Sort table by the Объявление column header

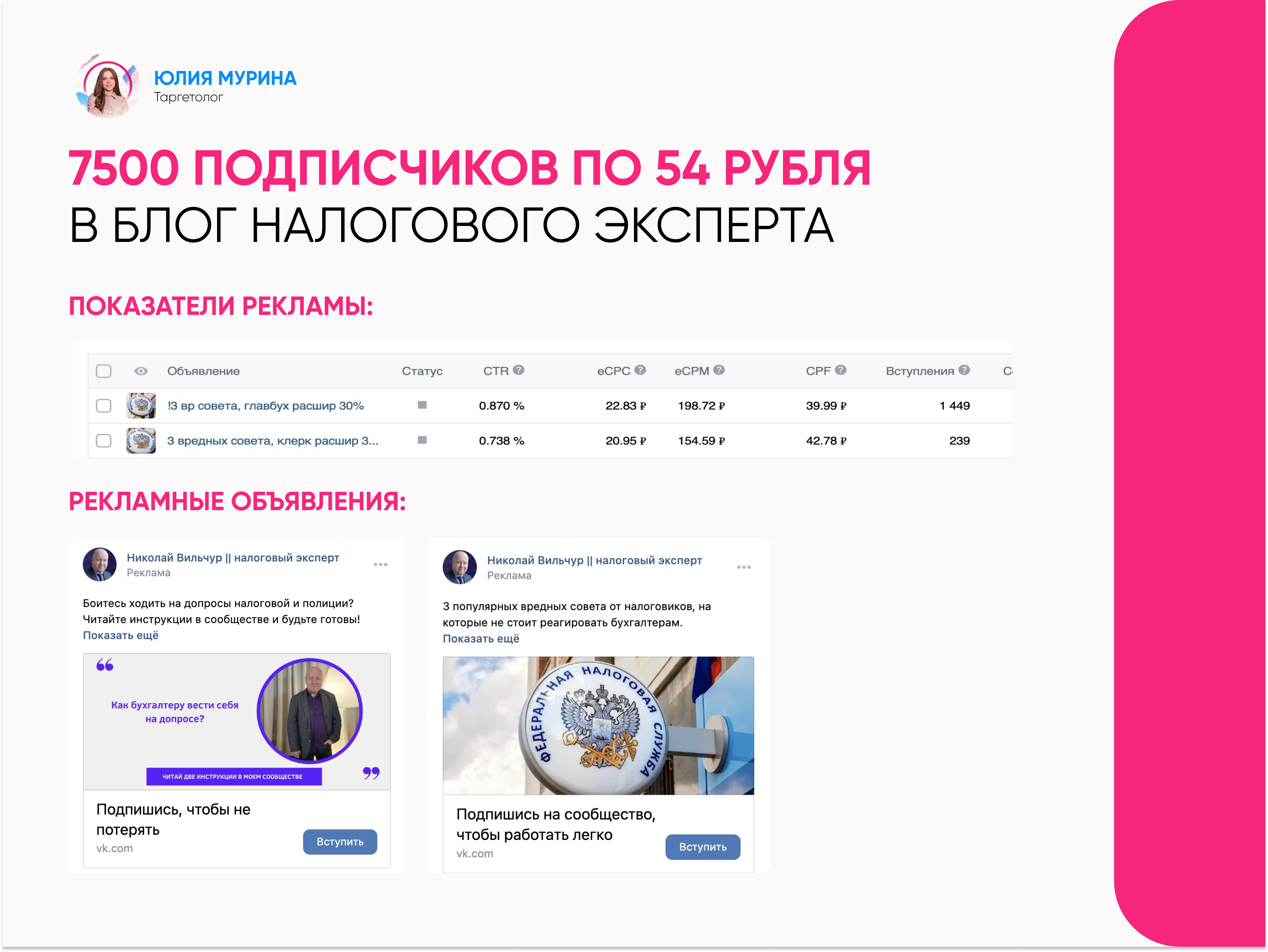pyautogui.click(x=204, y=371)
